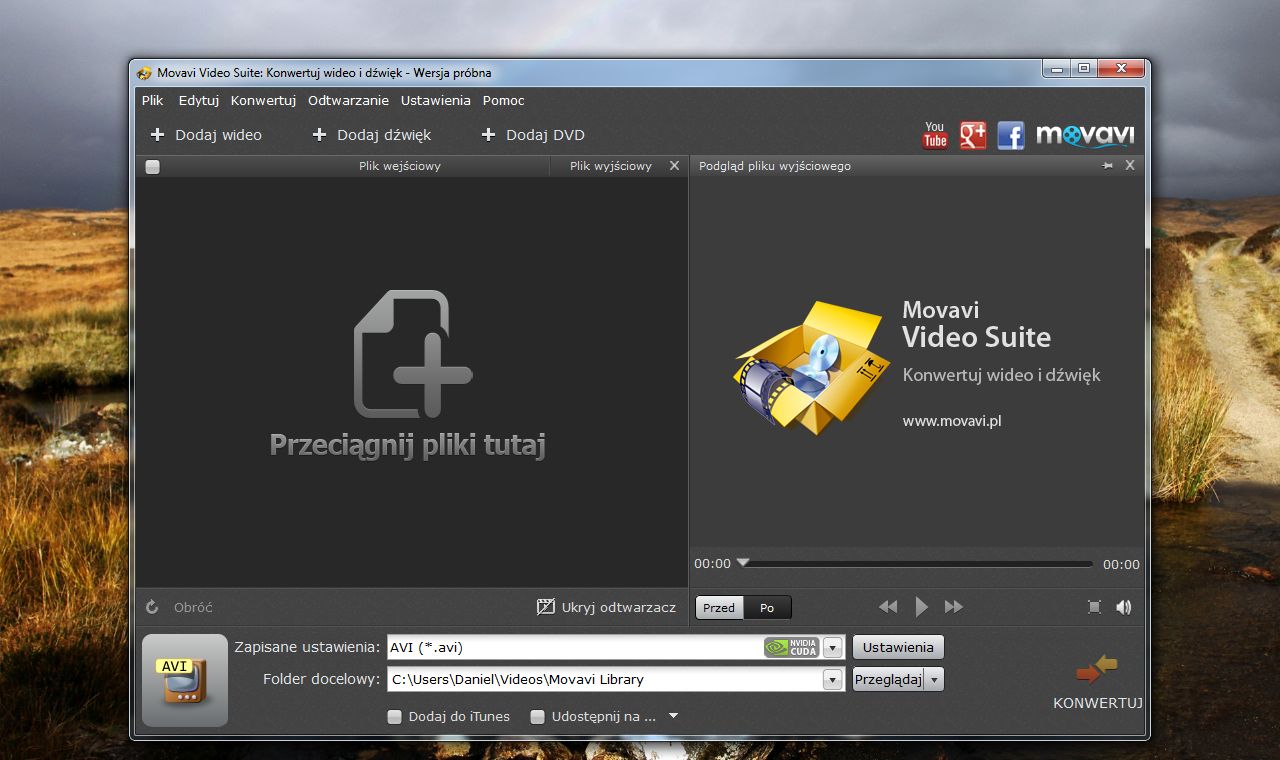Click the Movavi Video Suite box image
The height and width of the screenshot is (760, 1280).
pyautogui.click(x=812, y=368)
